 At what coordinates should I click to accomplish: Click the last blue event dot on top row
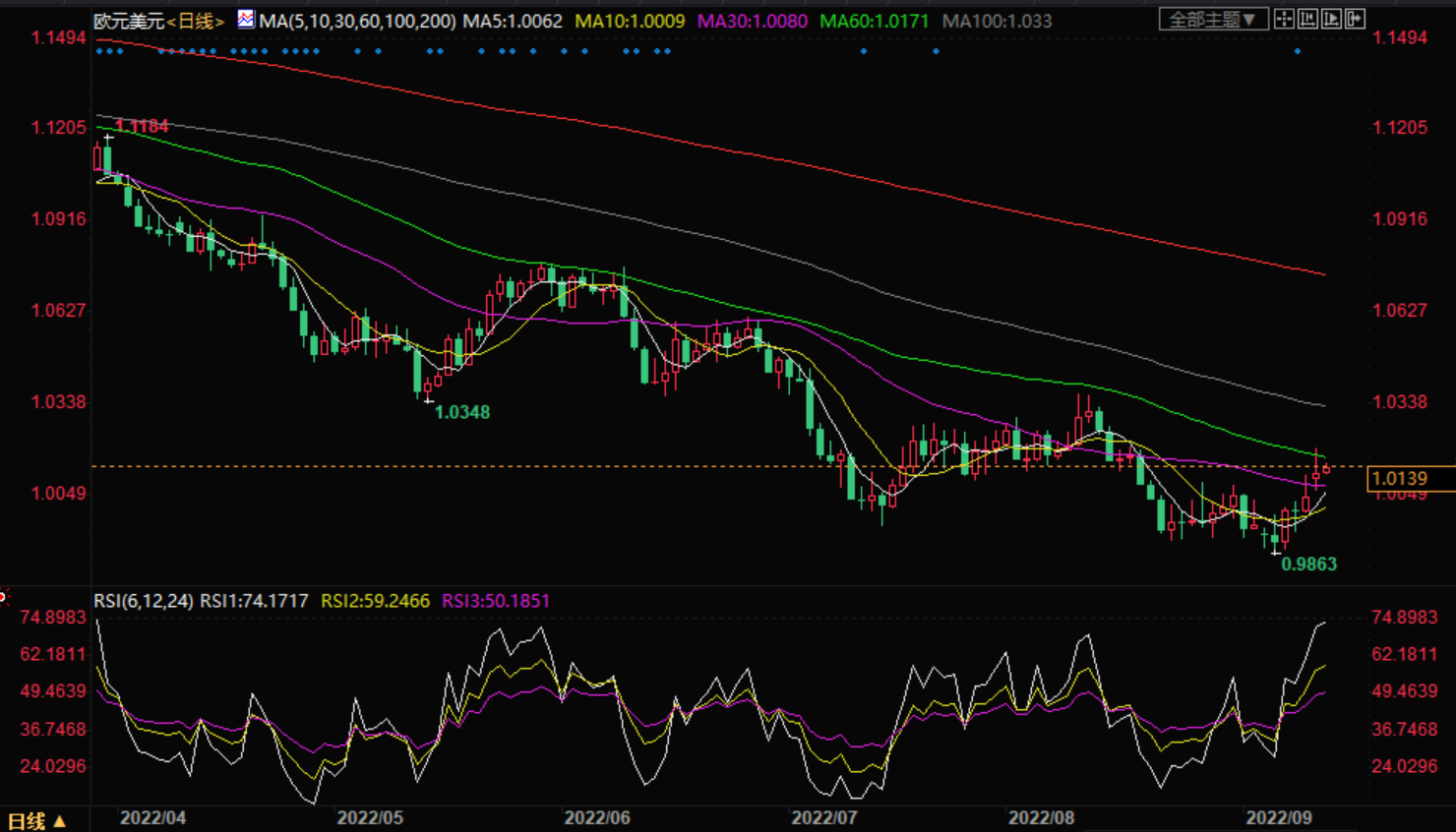point(1298,51)
